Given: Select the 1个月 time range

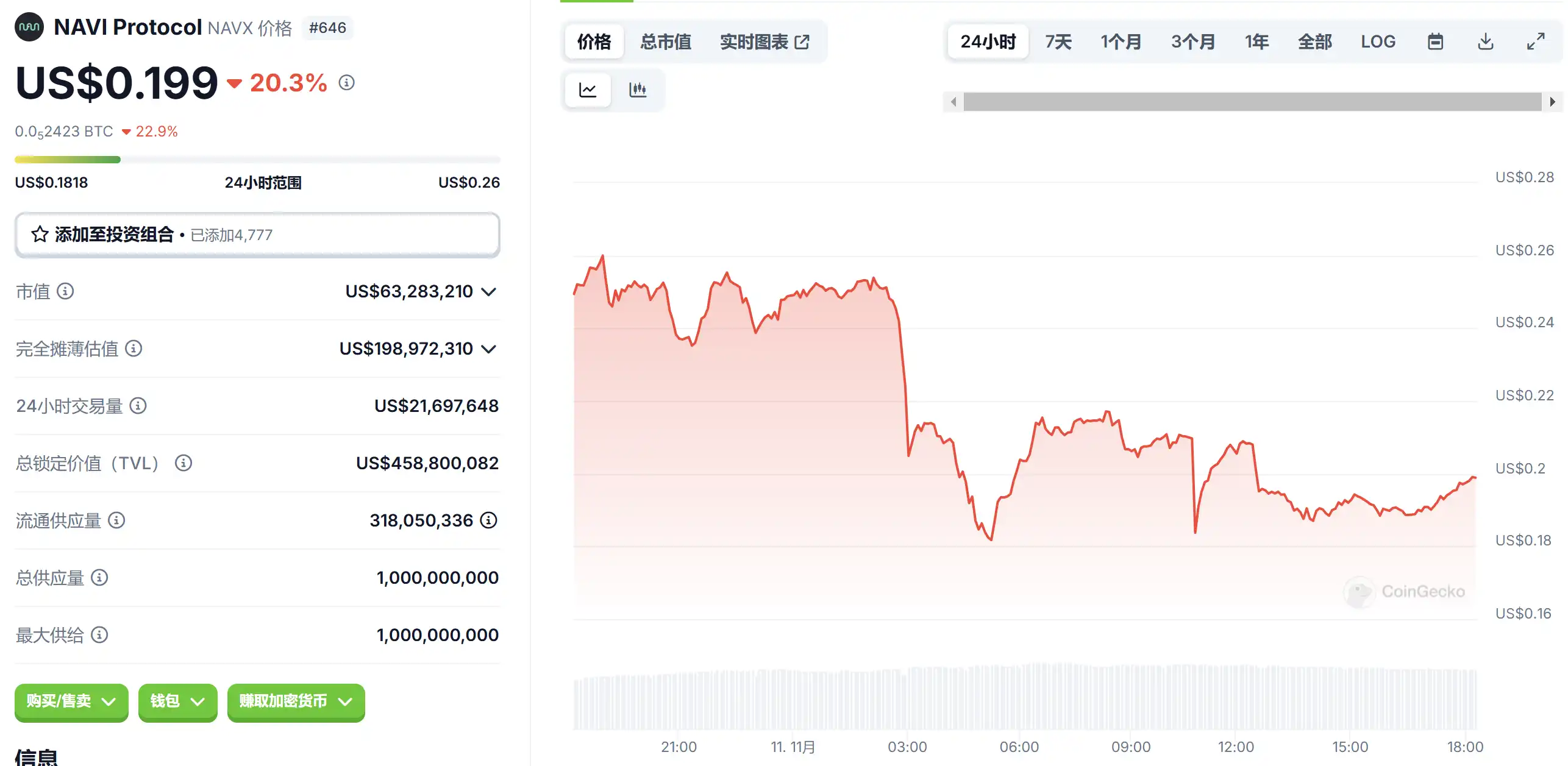Looking at the screenshot, I should (1121, 41).
